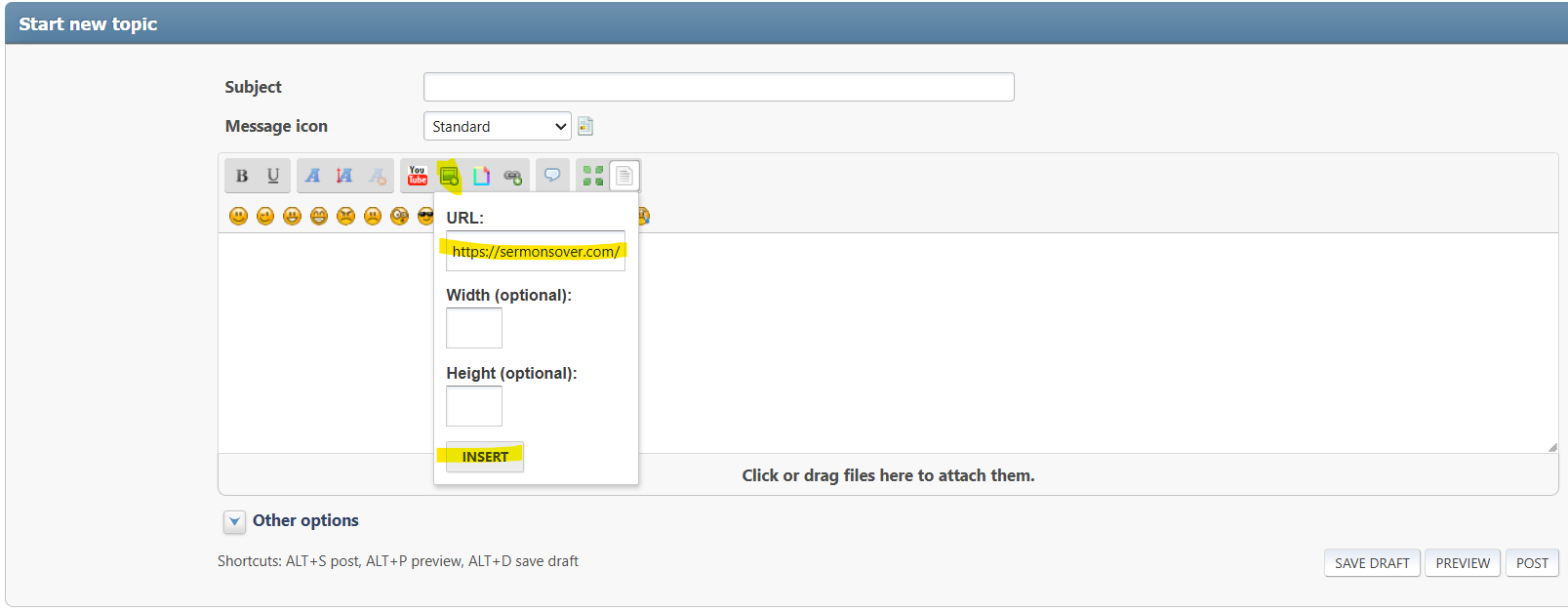1568x612 pixels.
Task: Click the PREVIEW button
Action: coord(1462,563)
